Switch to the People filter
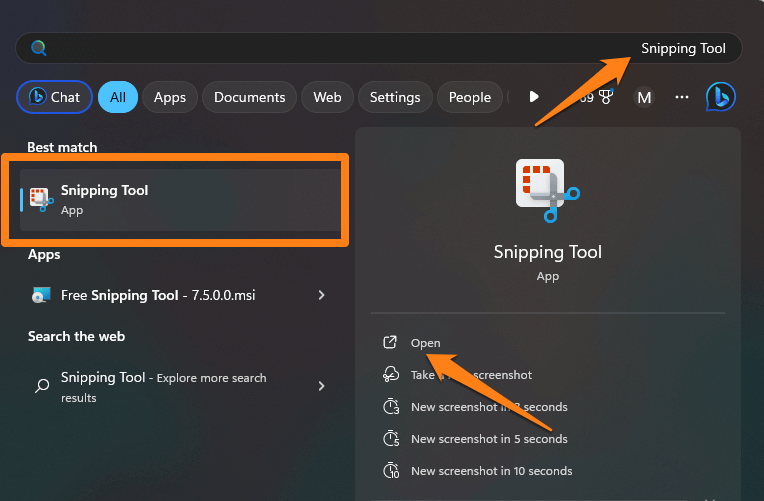The width and height of the screenshot is (764, 501). click(x=470, y=97)
